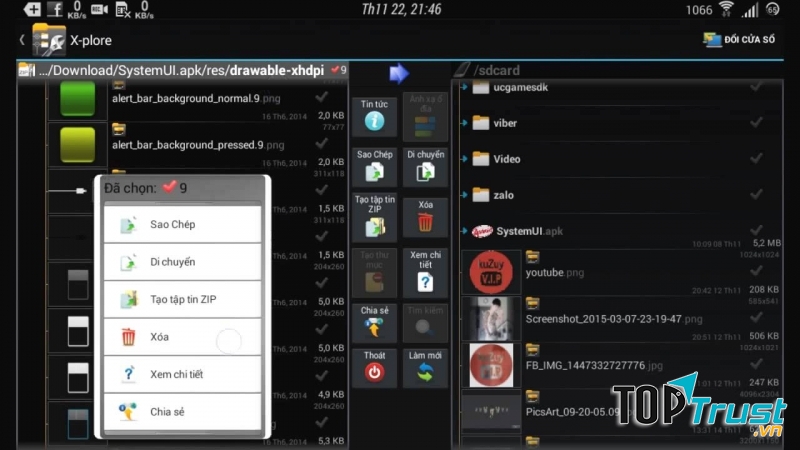Tap Đổi cửa sổ switch pane button
Viewport: 800px width, 450px height.
click(738, 39)
